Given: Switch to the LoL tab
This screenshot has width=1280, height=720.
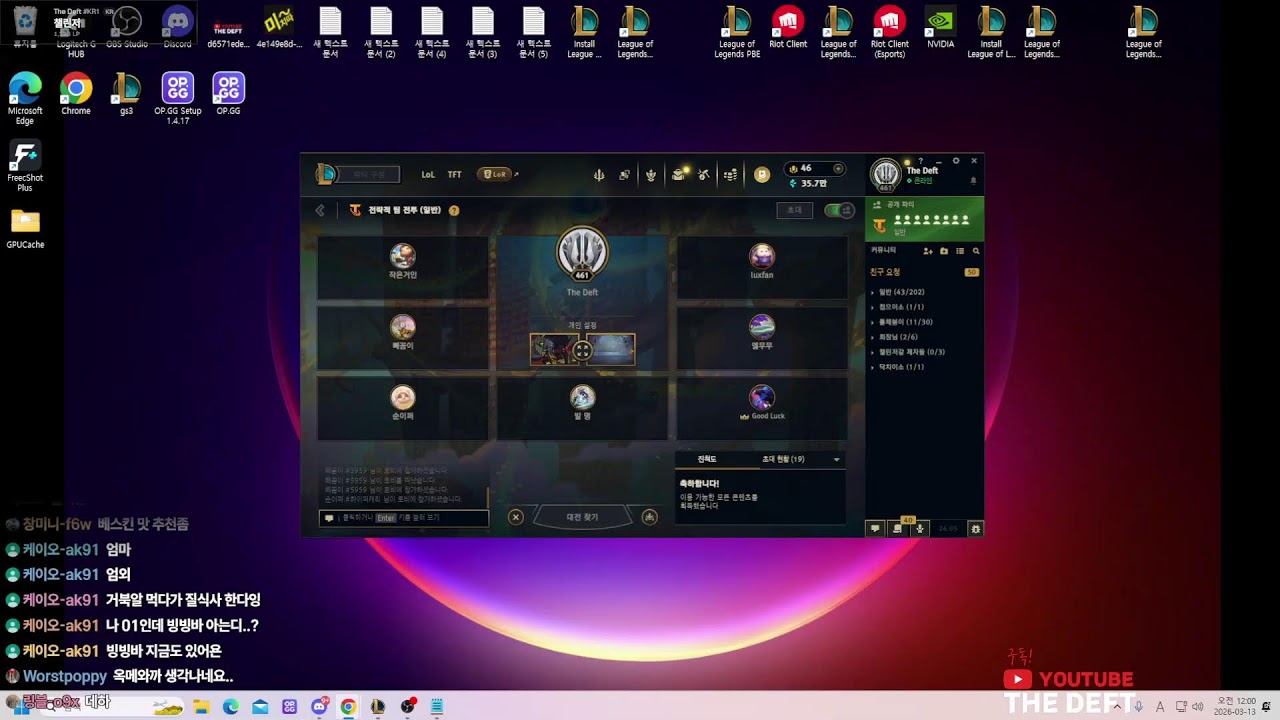Looking at the screenshot, I should point(428,175).
